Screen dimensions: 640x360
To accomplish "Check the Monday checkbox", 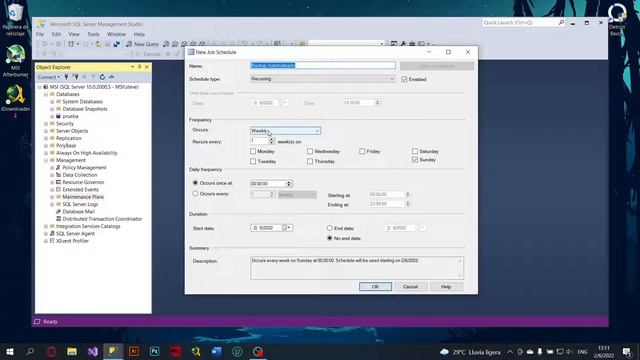I will pos(253,151).
